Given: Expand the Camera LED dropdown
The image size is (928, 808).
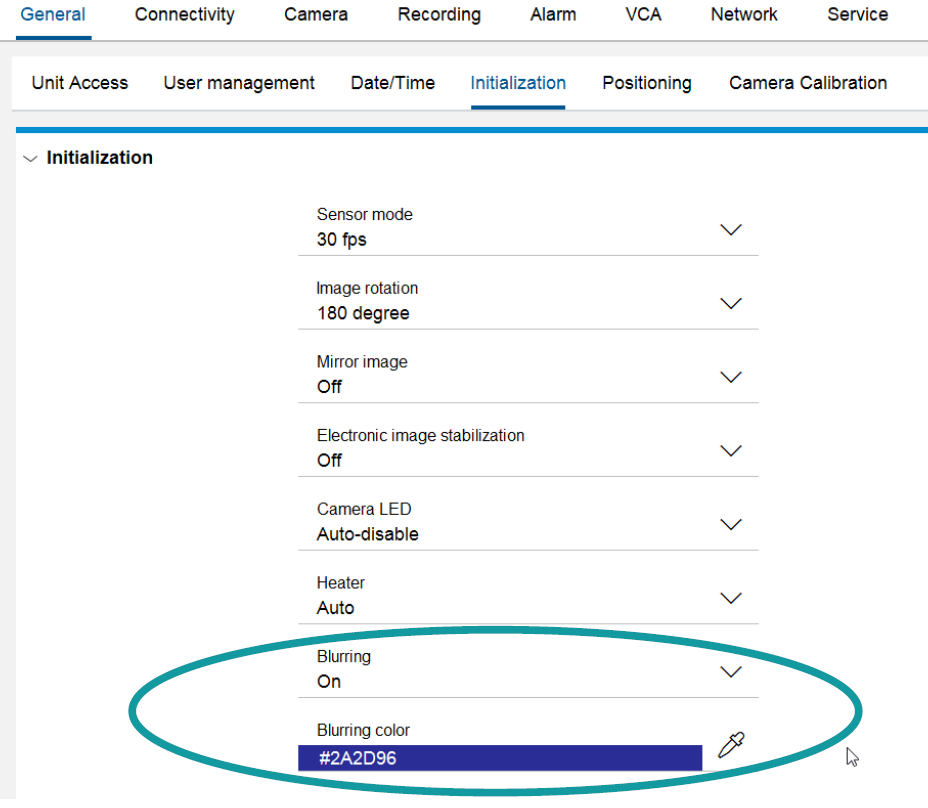Looking at the screenshot, I should click(x=731, y=524).
